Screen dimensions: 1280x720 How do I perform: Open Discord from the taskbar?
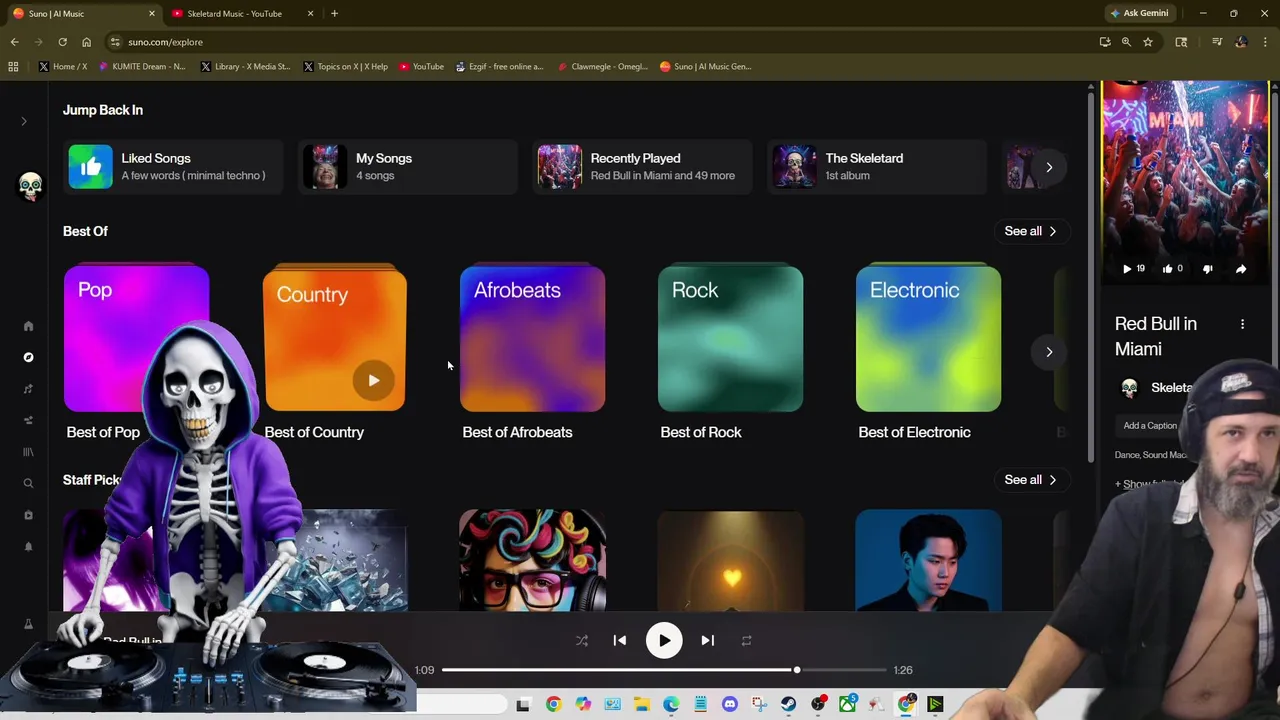pyautogui.click(x=729, y=705)
